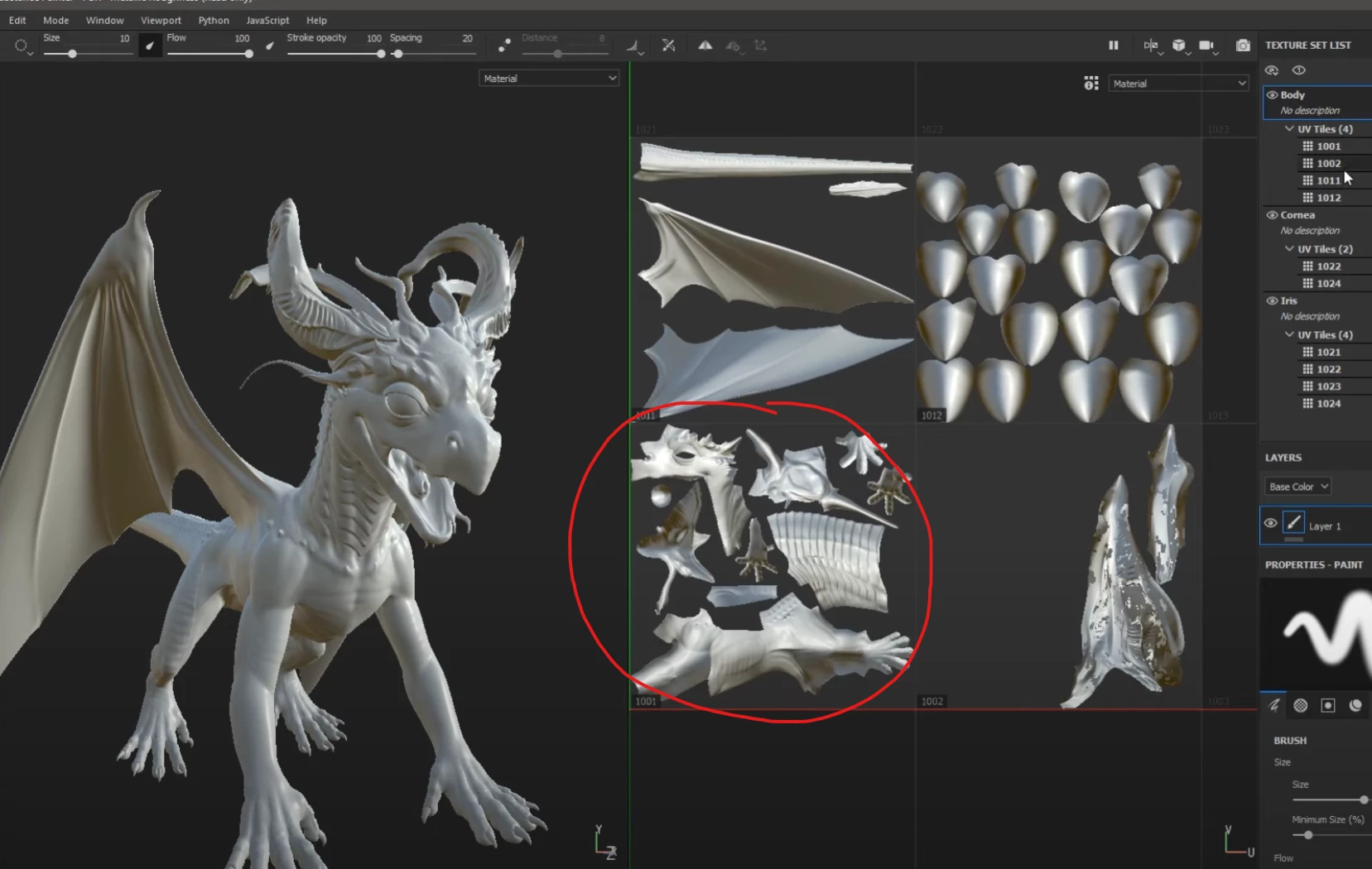Select Iris UV tile 1024
This screenshot has height=869, width=1372.
pyautogui.click(x=1329, y=404)
